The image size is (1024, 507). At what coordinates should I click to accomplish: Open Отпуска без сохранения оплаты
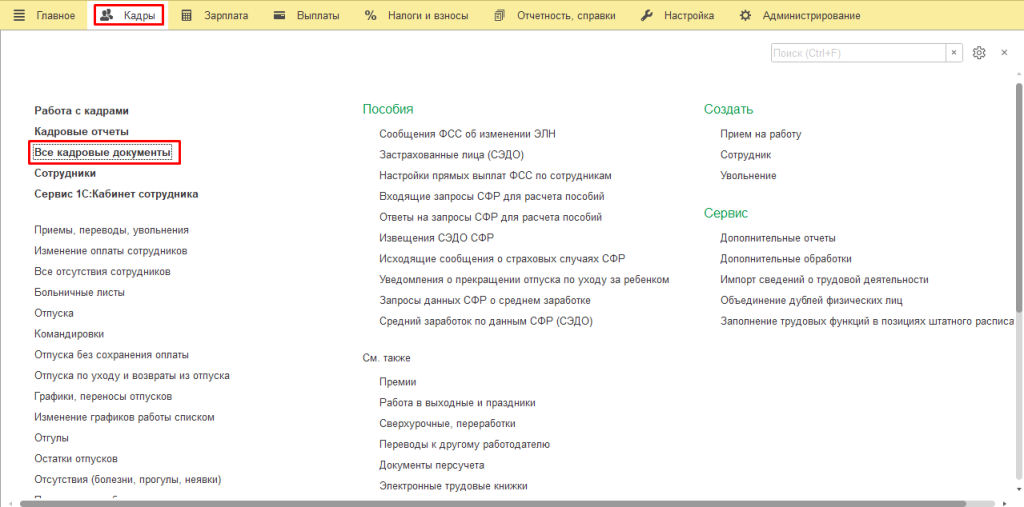(112, 355)
